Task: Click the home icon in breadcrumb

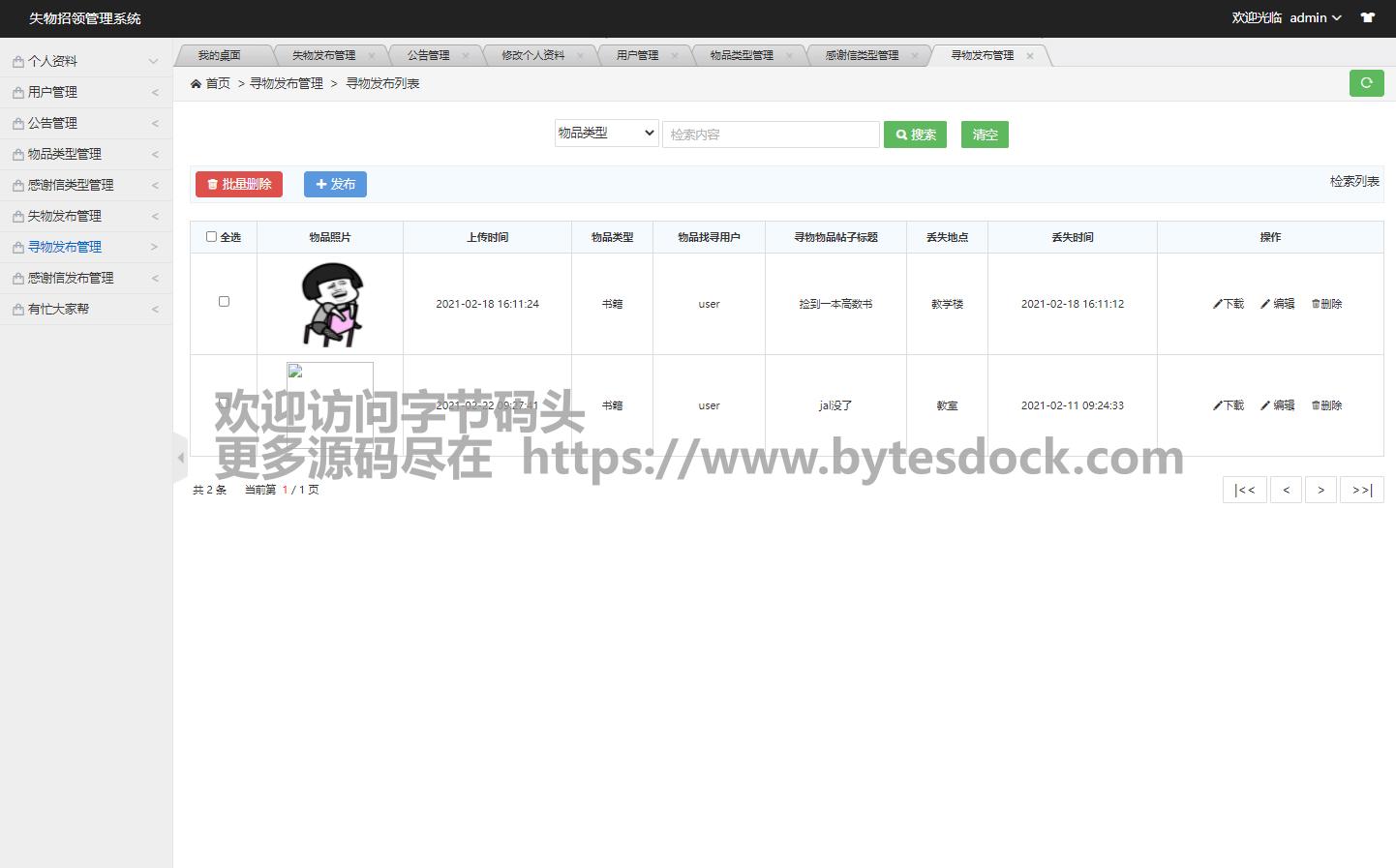Action: coord(197,84)
